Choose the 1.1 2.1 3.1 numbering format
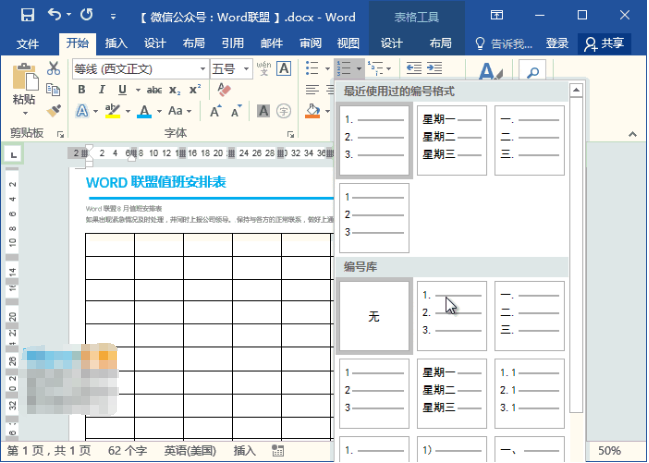Image resolution: width=649 pixels, height=463 pixels. [529, 393]
